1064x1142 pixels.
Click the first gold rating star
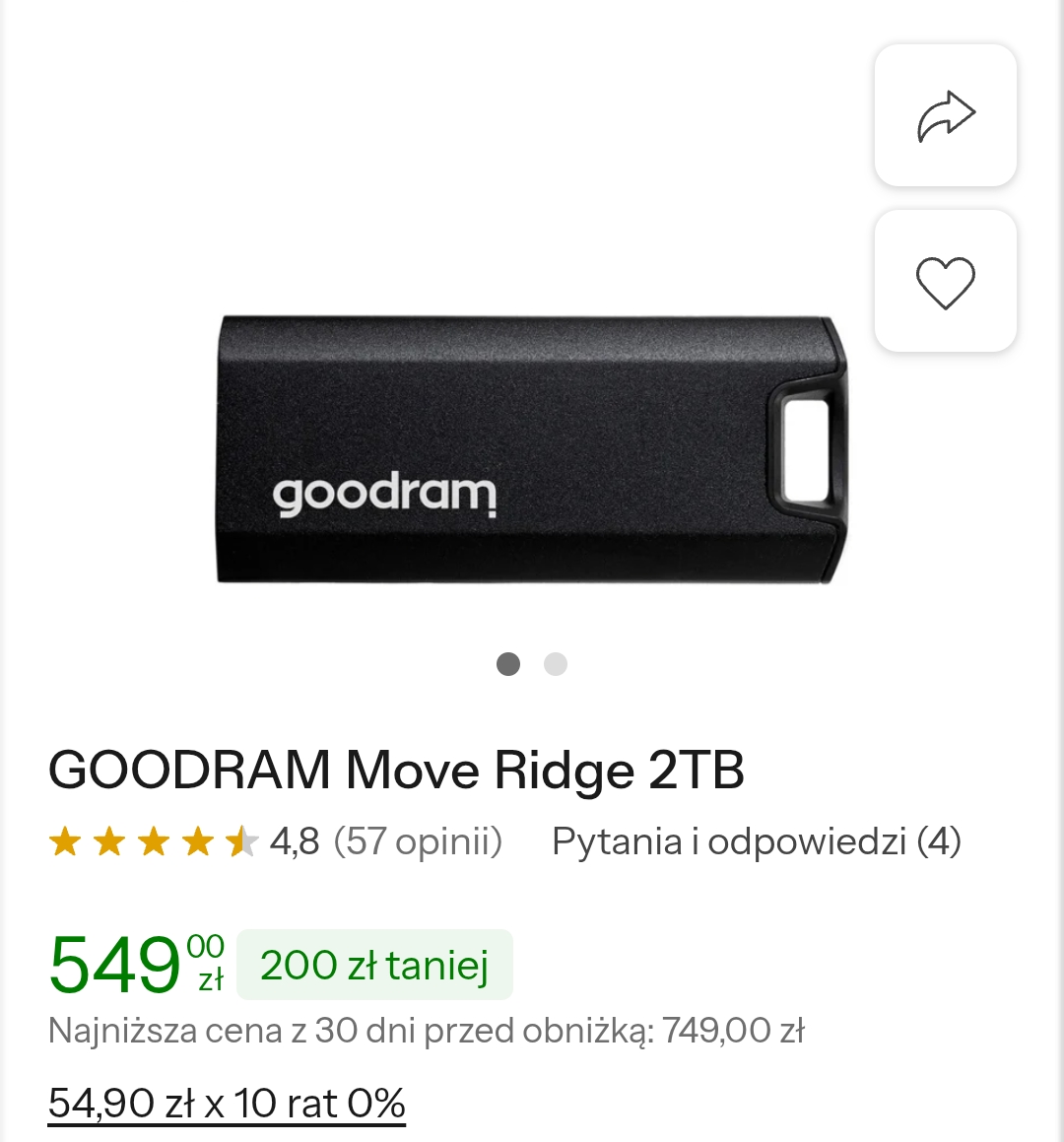pyautogui.click(x=65, y=842)
